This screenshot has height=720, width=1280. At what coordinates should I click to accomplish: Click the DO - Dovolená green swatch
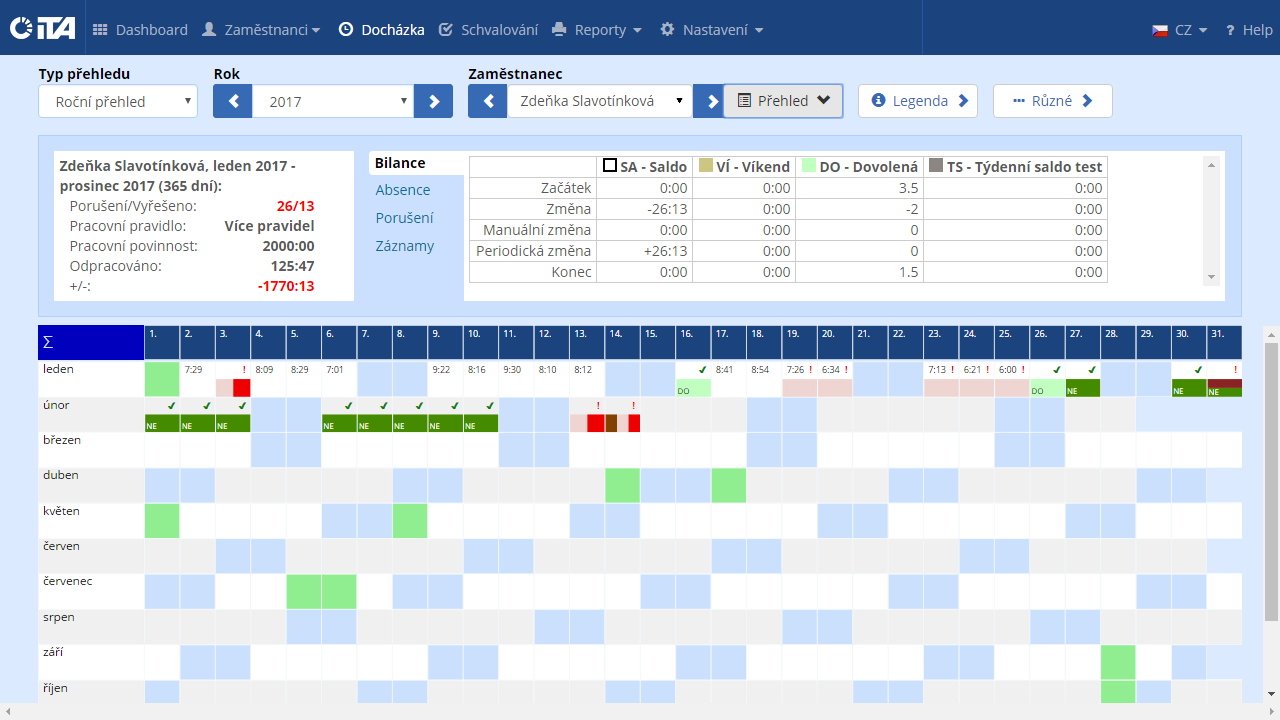point(809,166)
